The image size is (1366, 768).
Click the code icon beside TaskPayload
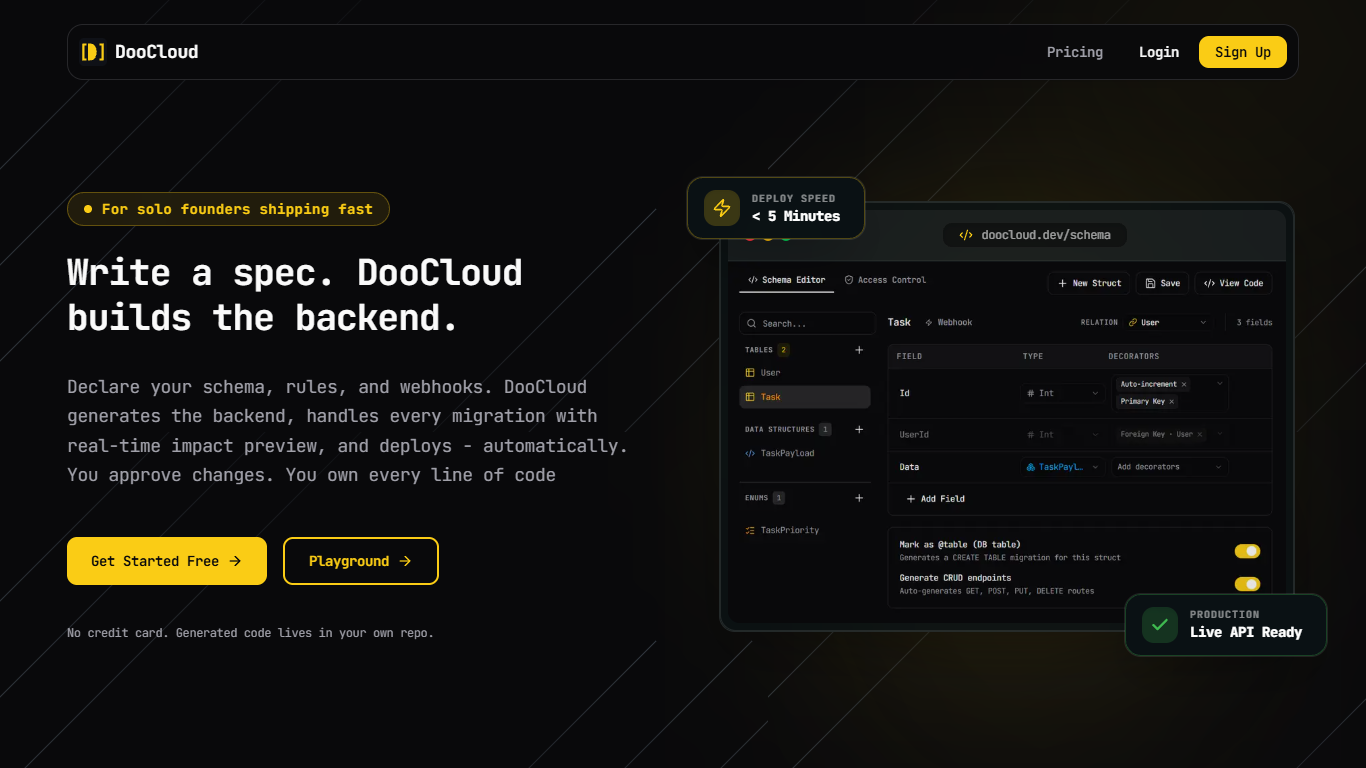click(750, 453)
